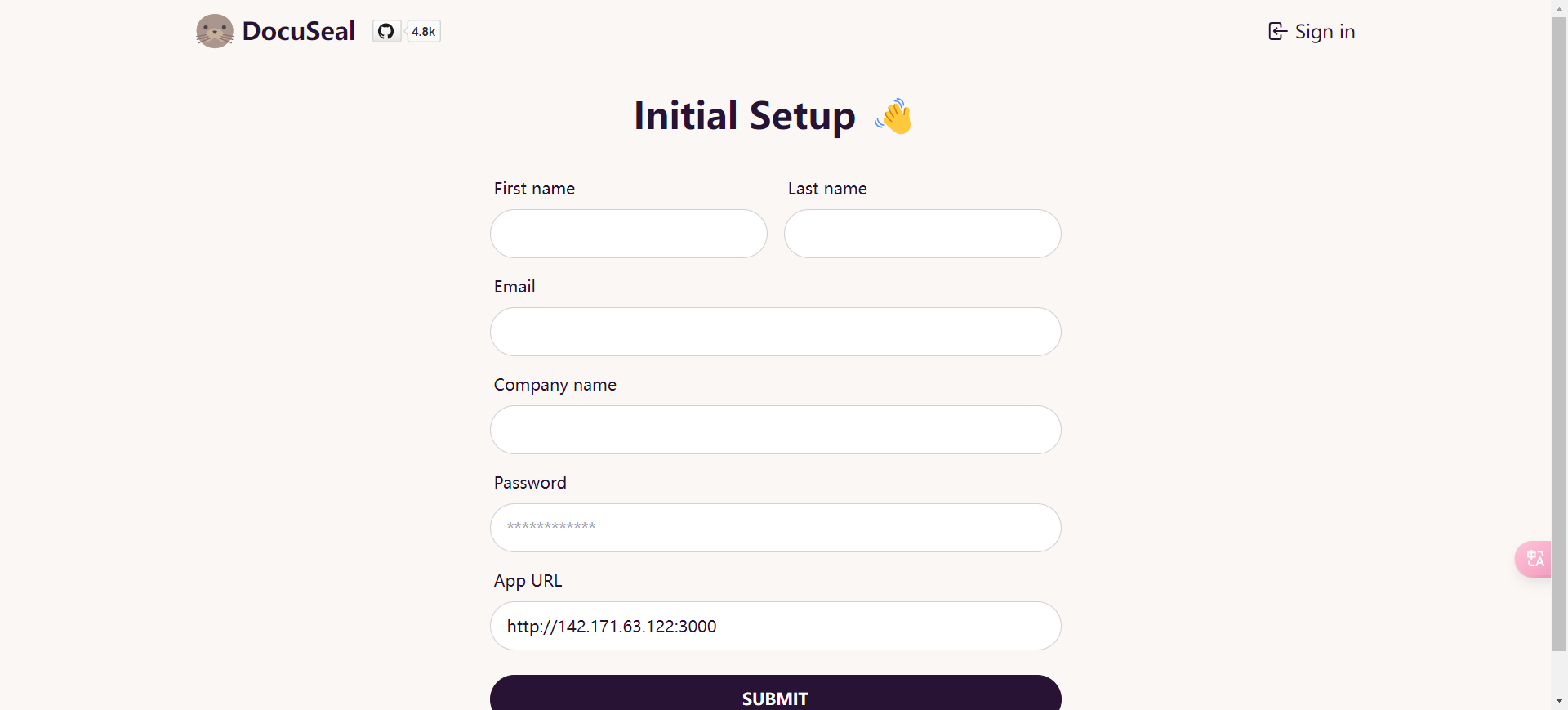Click the Email field label
Image resolution: width=1568 pixels, height=710 pixels.
click(514, 287)
